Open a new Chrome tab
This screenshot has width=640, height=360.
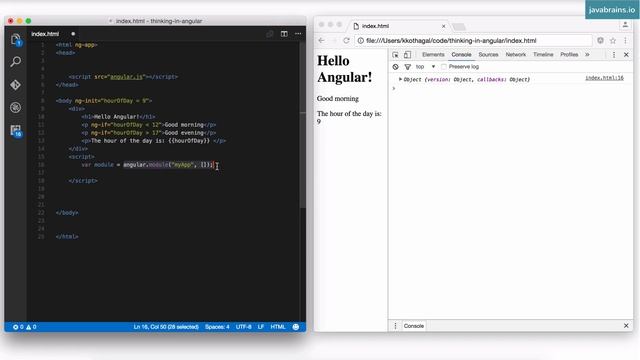(459, 27)
